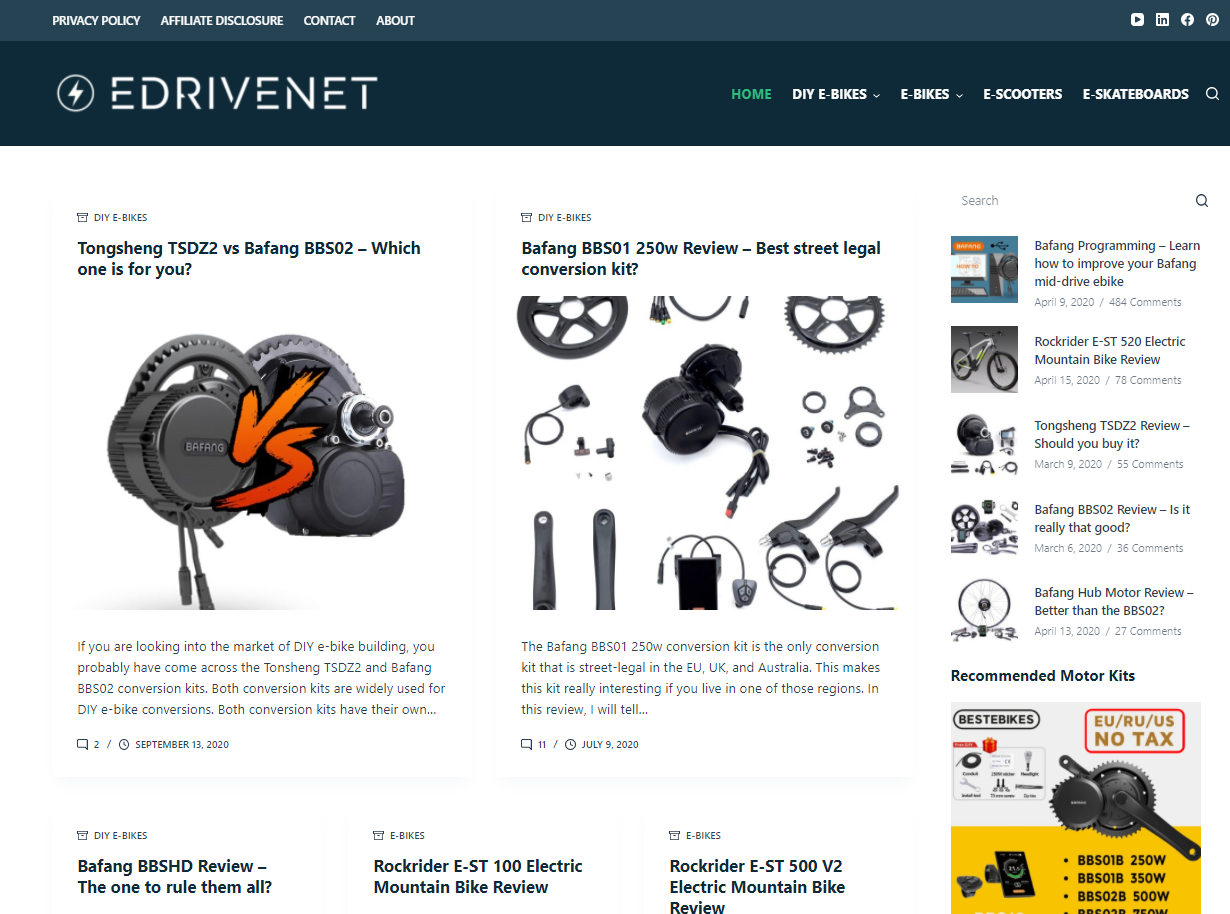Screen dimensions: 1230x914
Task: Click DIY E-BIKES category label above BBS01 post
Action: [x=564, y=217]
